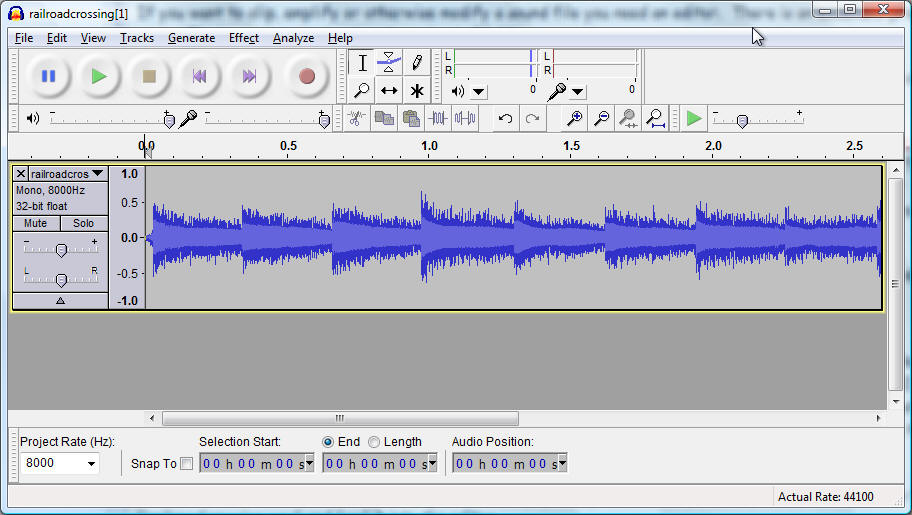Click the Cut scissors icon
This screenshot has width=912, height=515.
tap(355, 119)
